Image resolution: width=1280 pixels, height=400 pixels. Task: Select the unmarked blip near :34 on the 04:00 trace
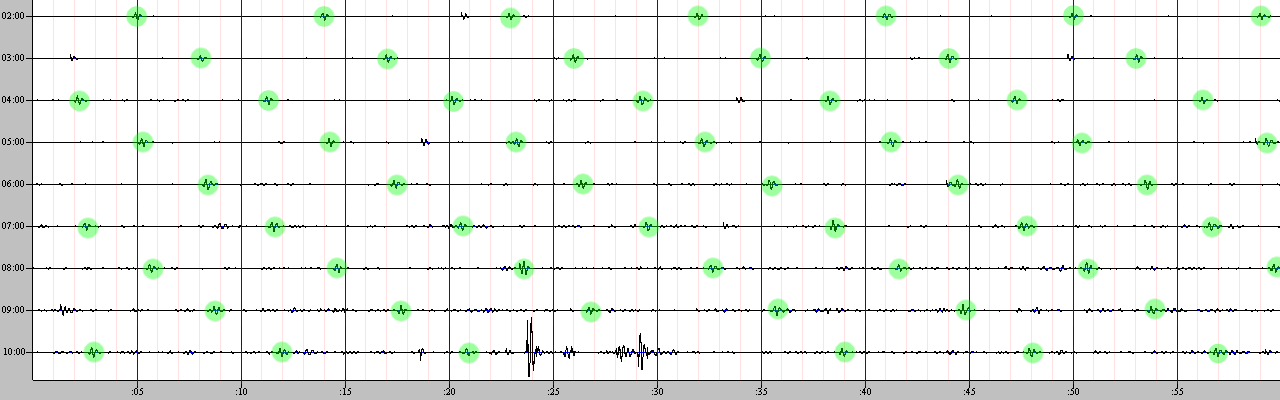tap(740, 99)
